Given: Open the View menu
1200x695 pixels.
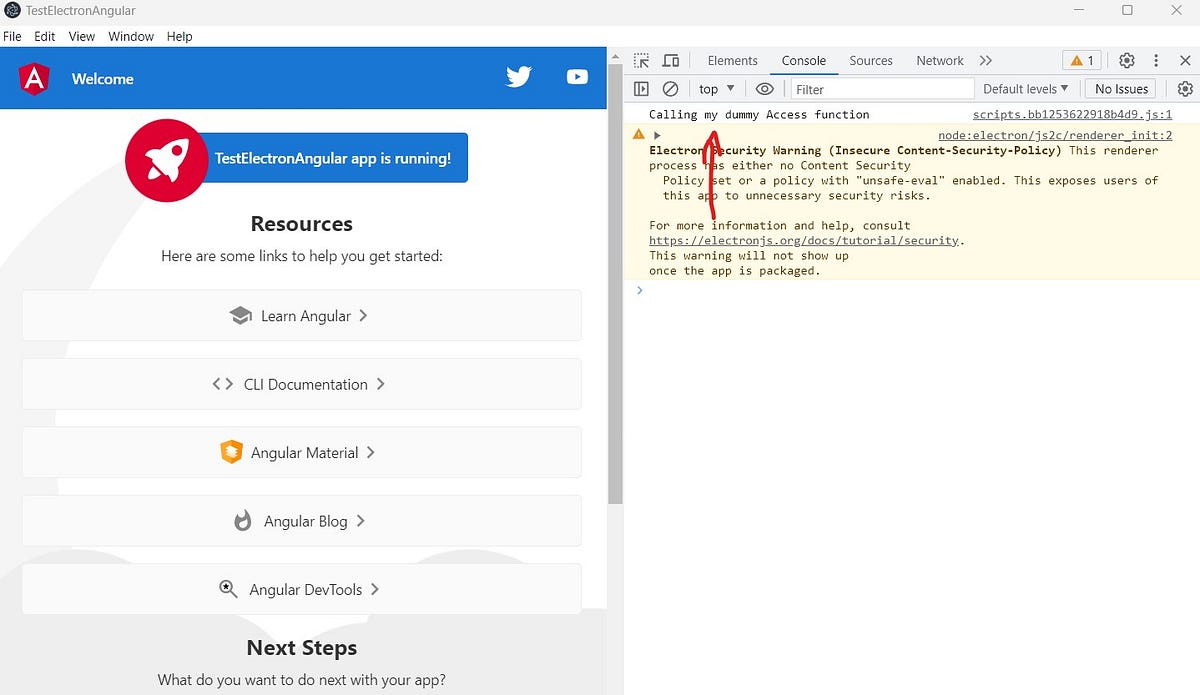Looking at the screenshot, I should tap(81, 36).
